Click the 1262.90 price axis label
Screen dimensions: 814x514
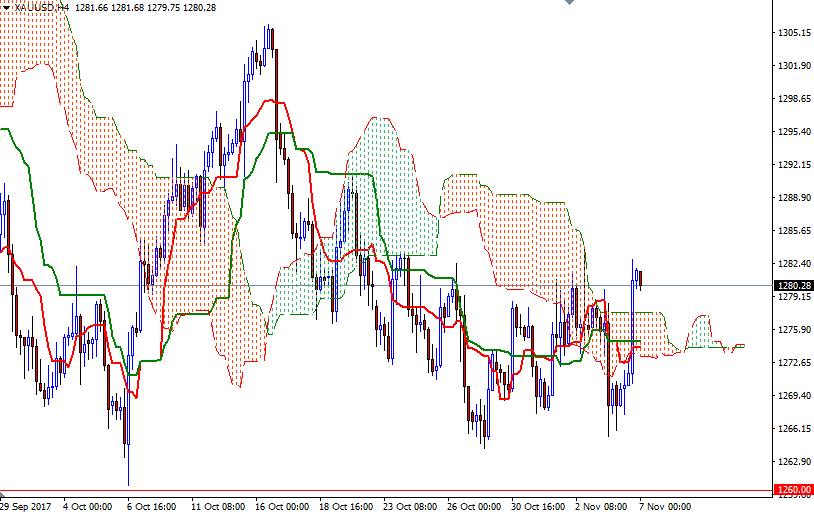(x=794, y=462)
